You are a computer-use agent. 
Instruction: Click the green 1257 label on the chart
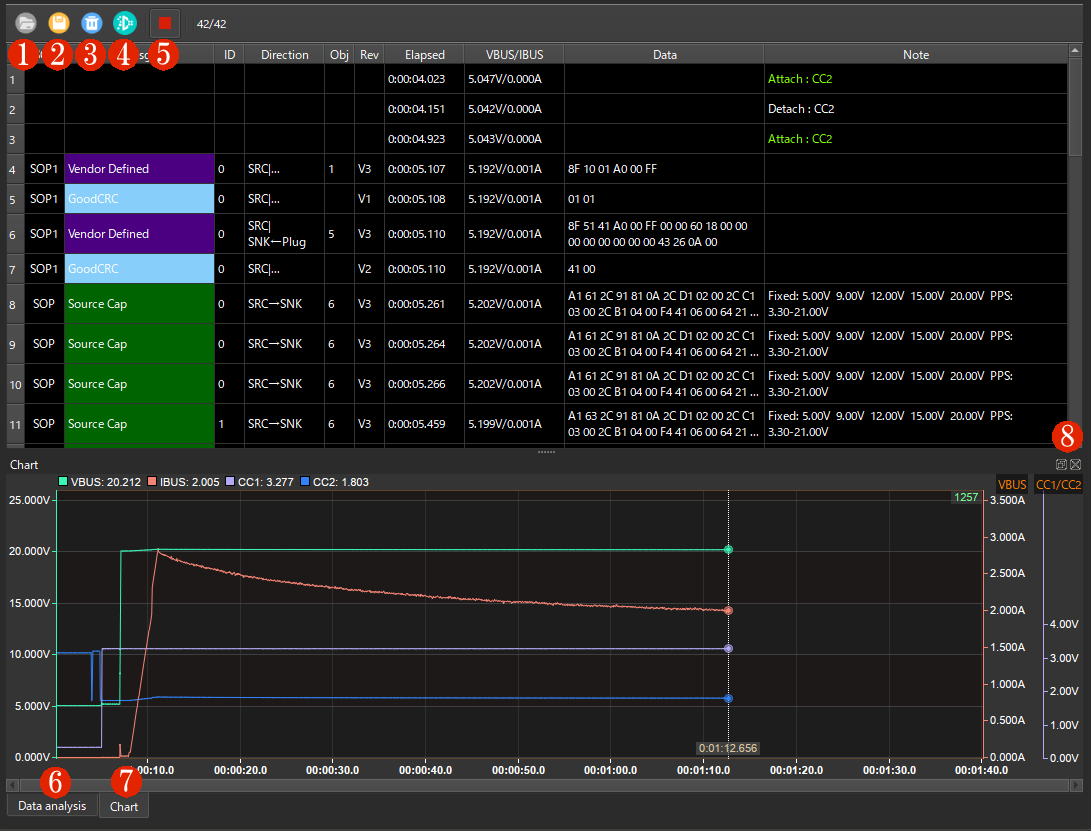tap(966, 497)
